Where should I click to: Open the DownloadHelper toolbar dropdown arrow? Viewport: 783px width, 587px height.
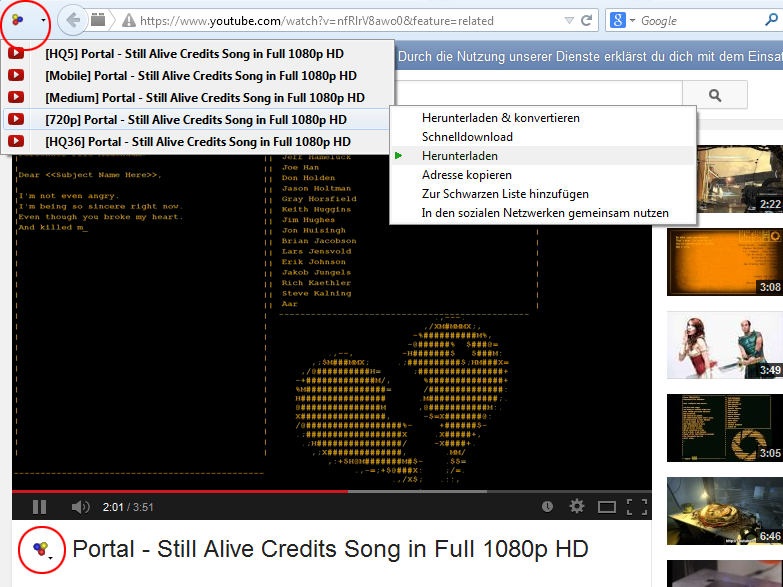click(x=43, y=20)
